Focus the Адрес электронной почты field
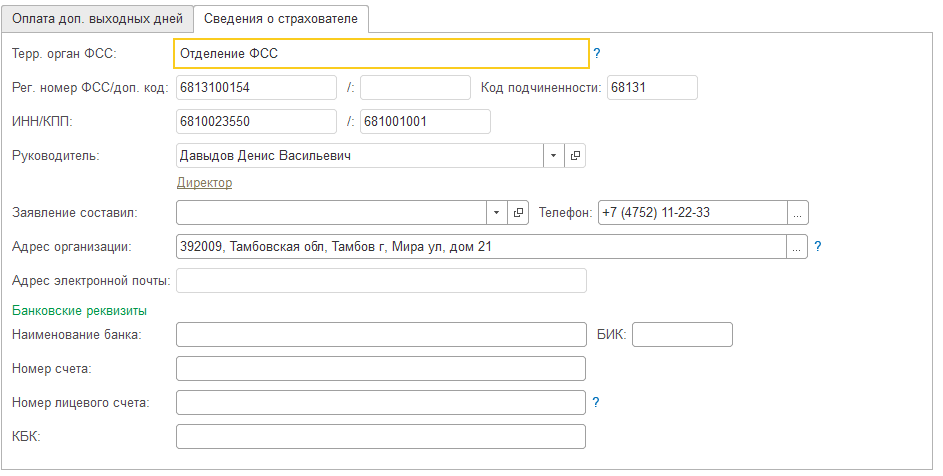This screenshot has width=943, height=476. (380, 280)
